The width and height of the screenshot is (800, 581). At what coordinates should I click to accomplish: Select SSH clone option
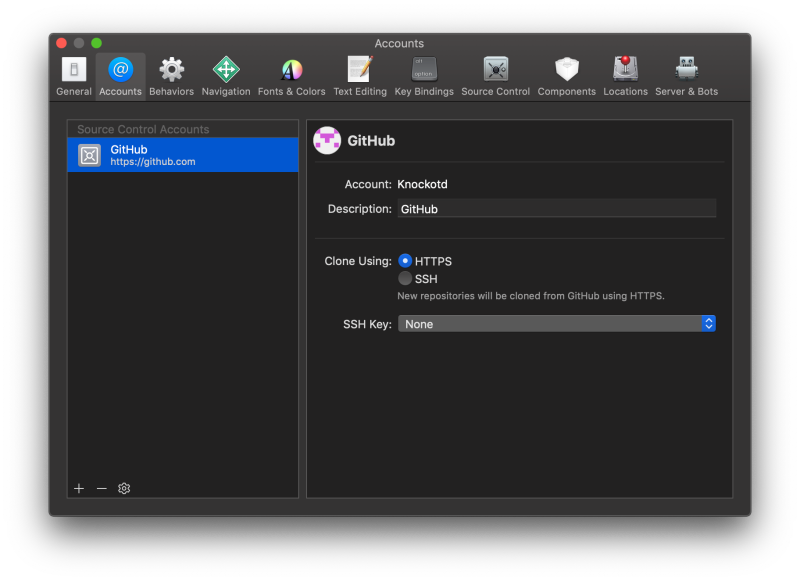405,279
